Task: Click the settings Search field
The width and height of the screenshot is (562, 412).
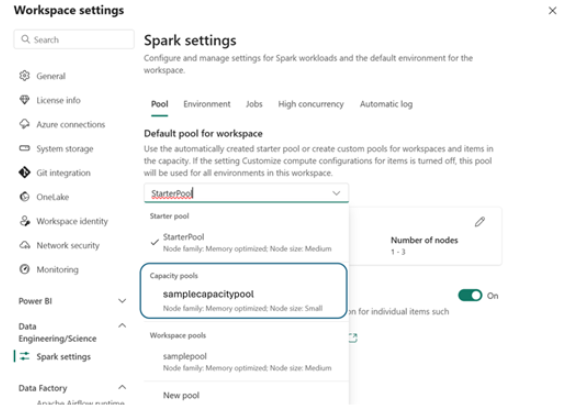Action: coord(74,39)
